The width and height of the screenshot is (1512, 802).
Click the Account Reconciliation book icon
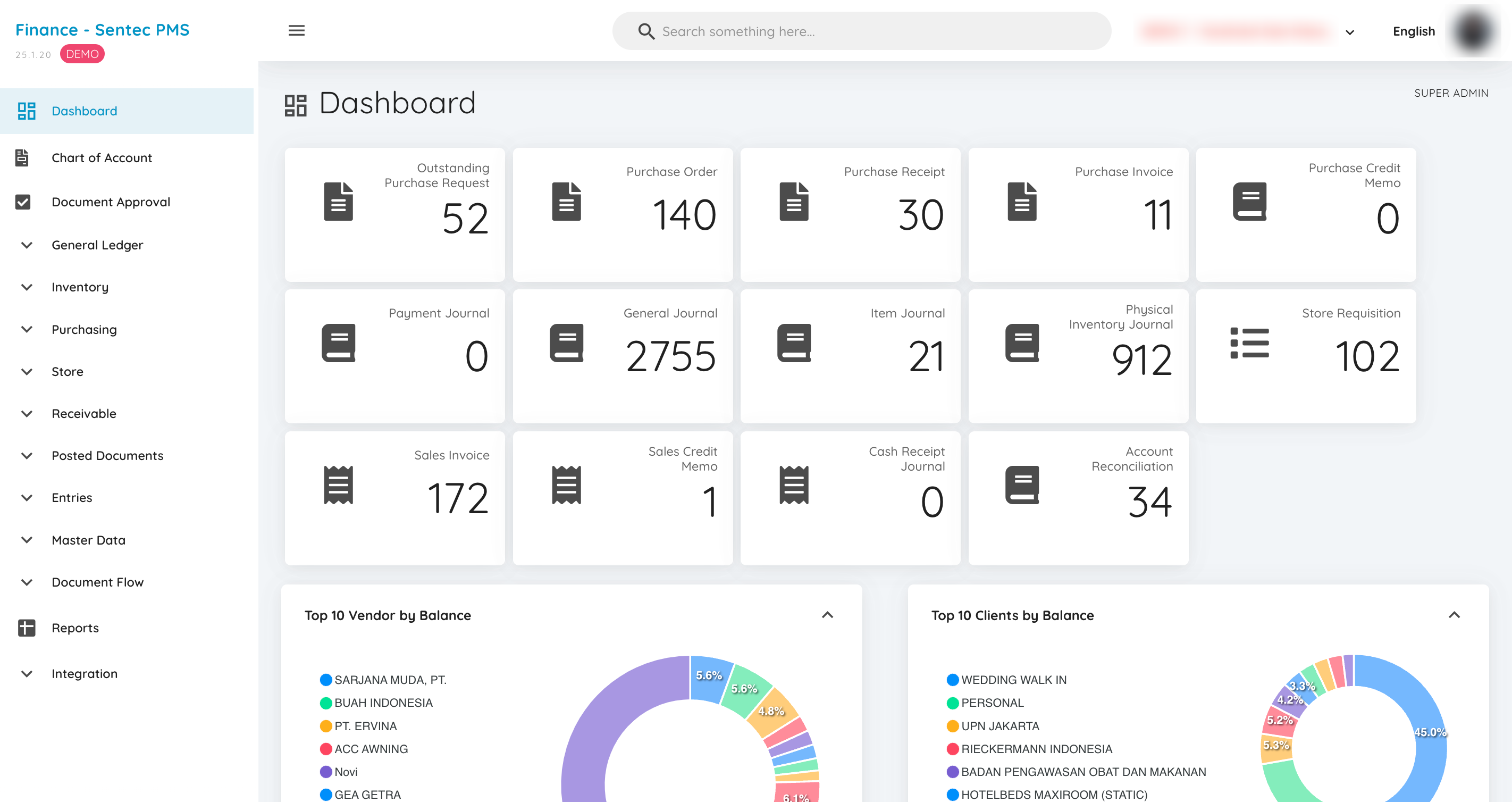tap(1022, 485)
